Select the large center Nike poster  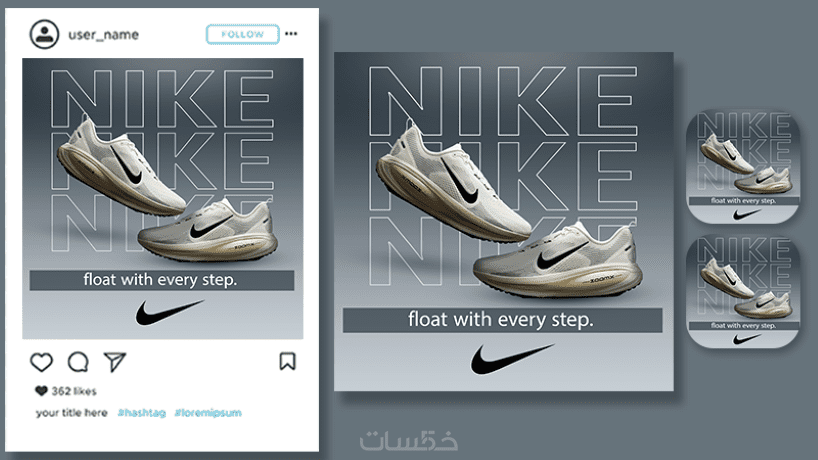pos(504,222)
